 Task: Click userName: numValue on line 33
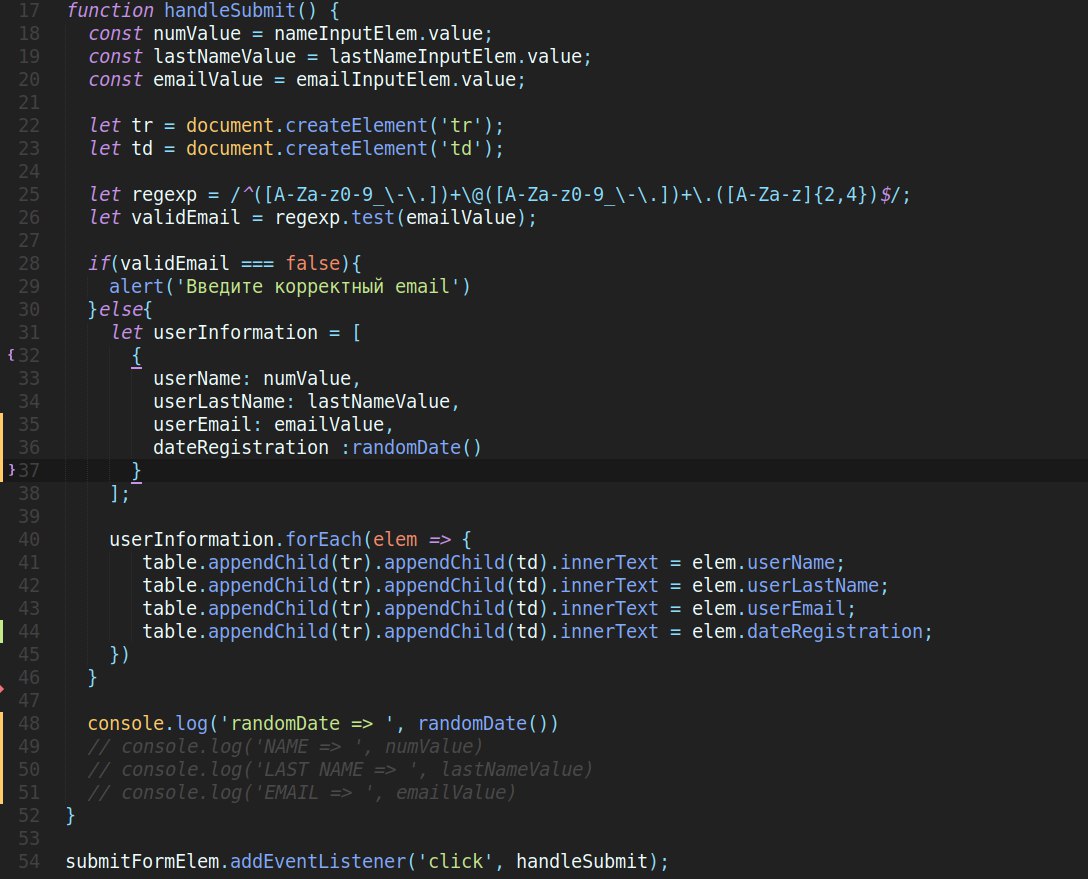(252, 378)
